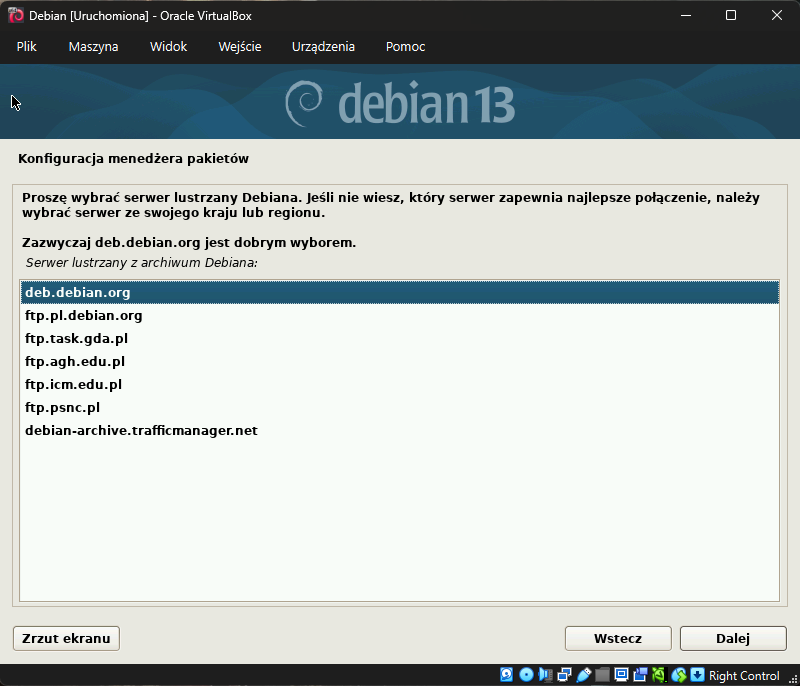The height and width of the screenshot is (686, 800).
Task: Open the Urządzenia menu
Action: [323, 47]
